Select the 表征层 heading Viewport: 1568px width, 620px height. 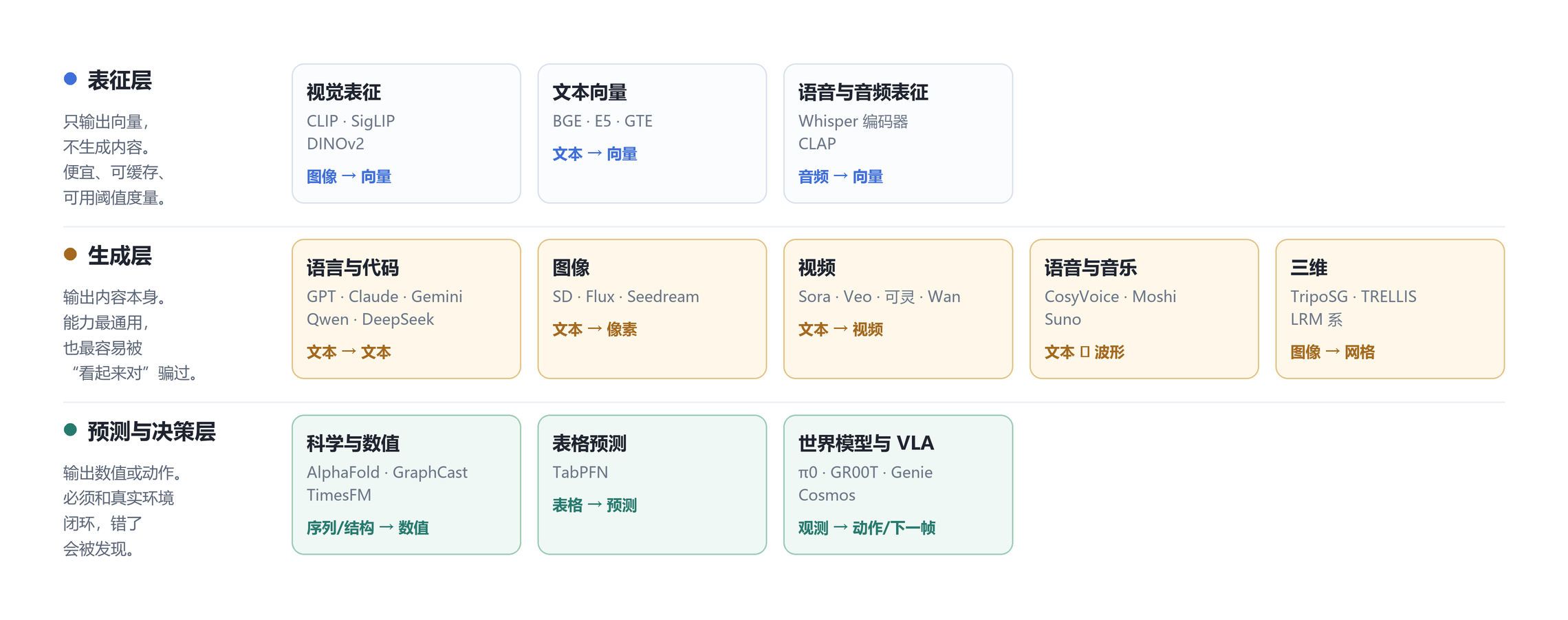[x=120, y=81]
